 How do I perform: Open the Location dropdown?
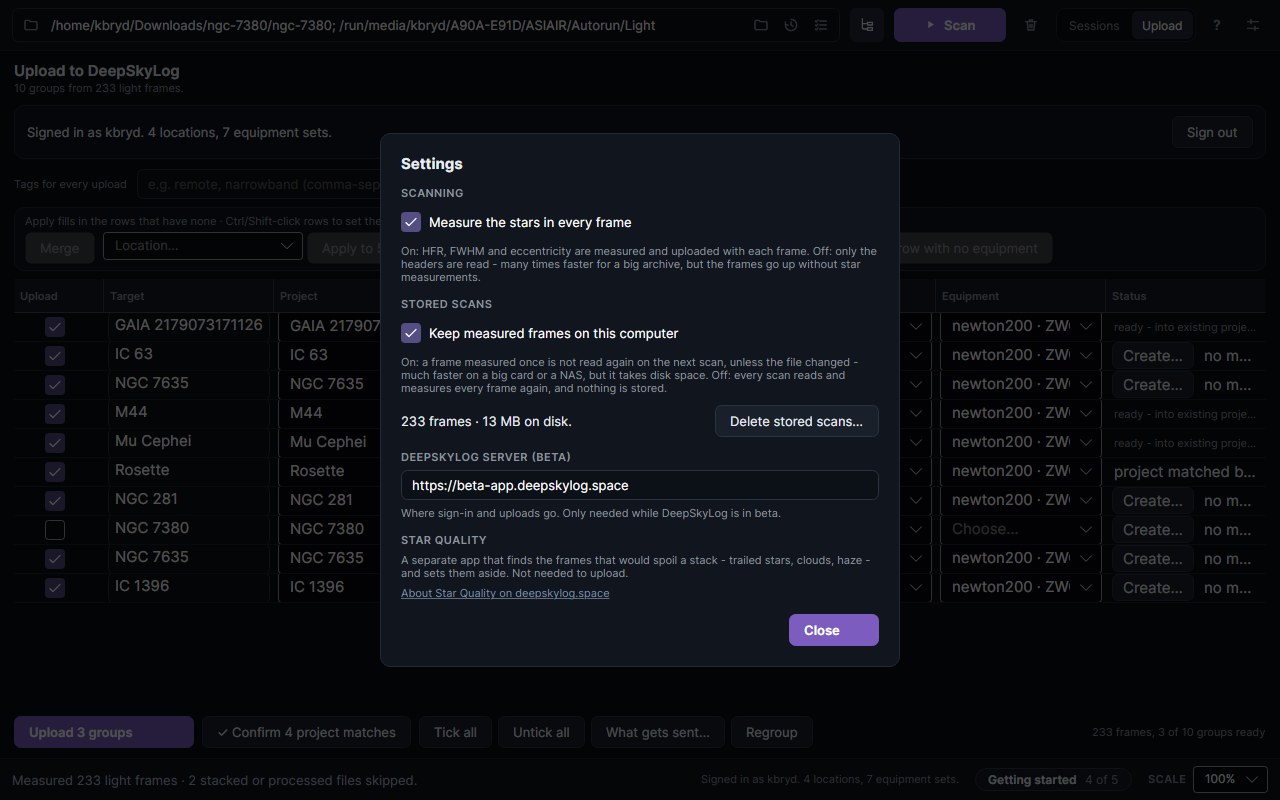click(203, 246)
